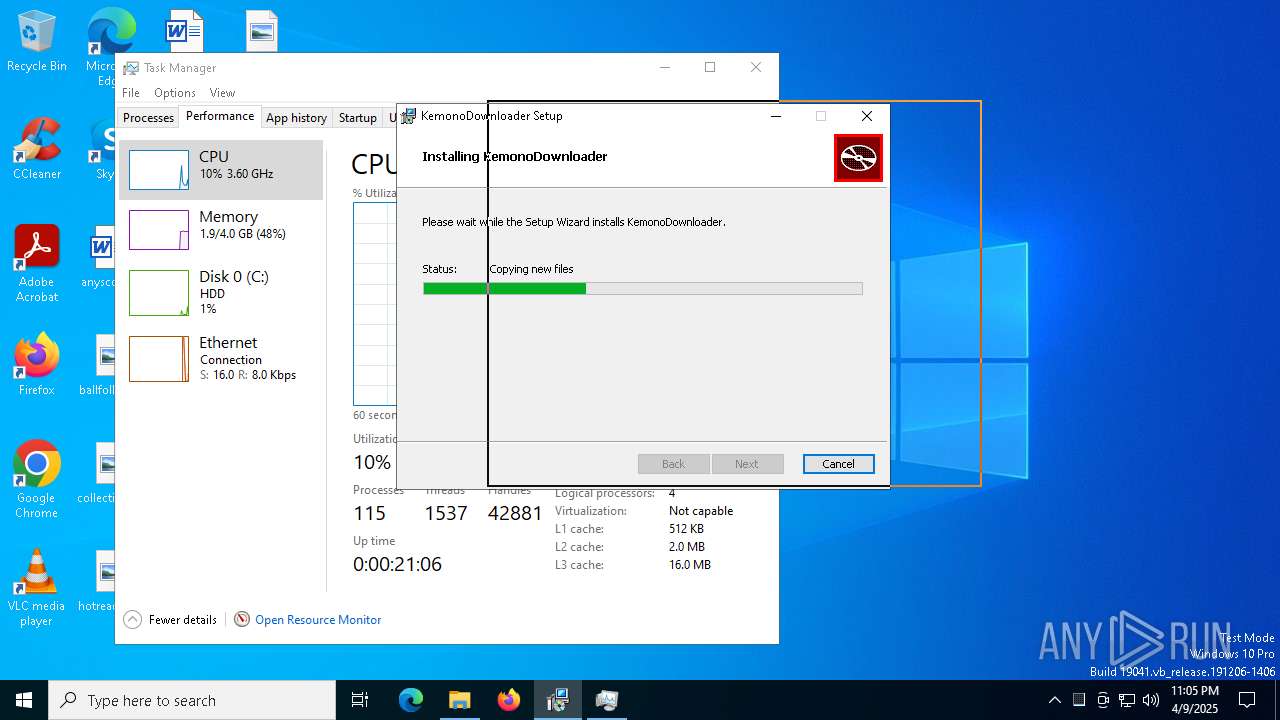Click the Up time value 0:00:21:06
Image resolution: width=1280 pixels, height=720 pixels.
(x=397, y=564)
